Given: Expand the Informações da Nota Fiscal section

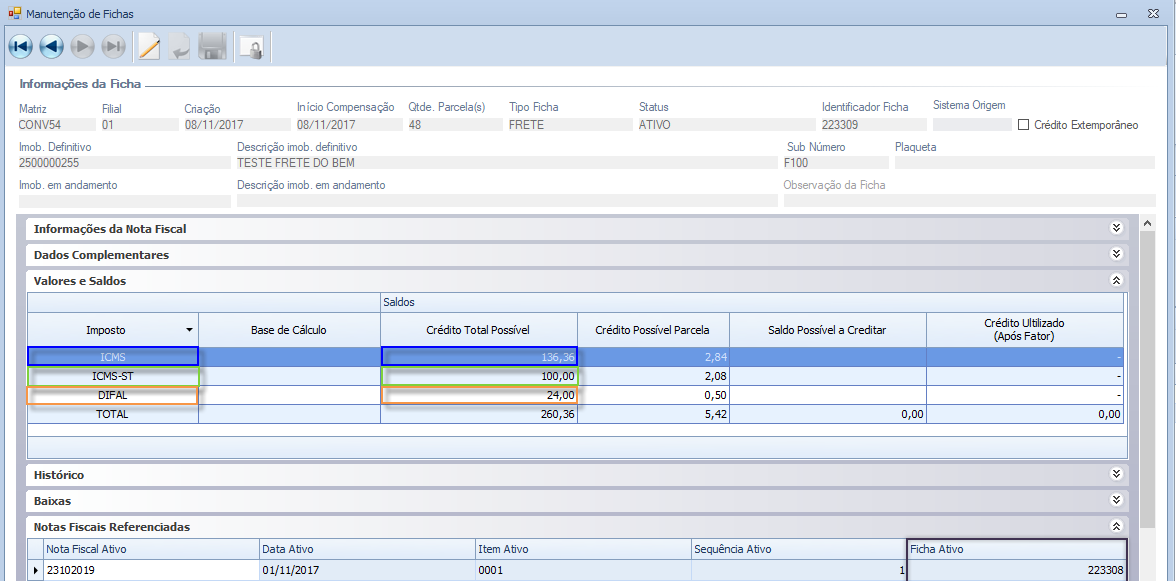Looking at the screenshot, I should (1116, 229).
